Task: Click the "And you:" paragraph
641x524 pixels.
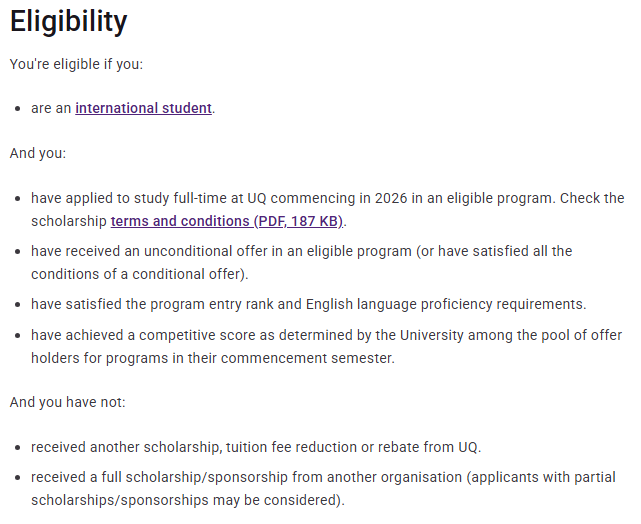Action: (37, 153)
